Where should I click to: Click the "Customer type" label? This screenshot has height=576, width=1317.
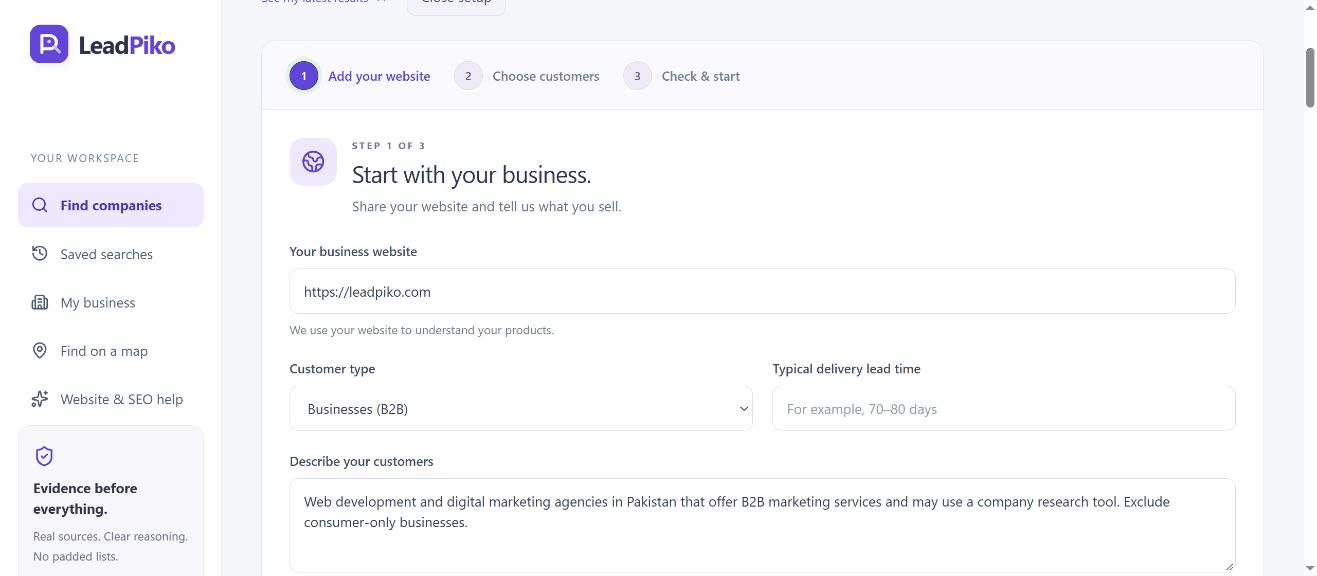[x=333, y=369]
